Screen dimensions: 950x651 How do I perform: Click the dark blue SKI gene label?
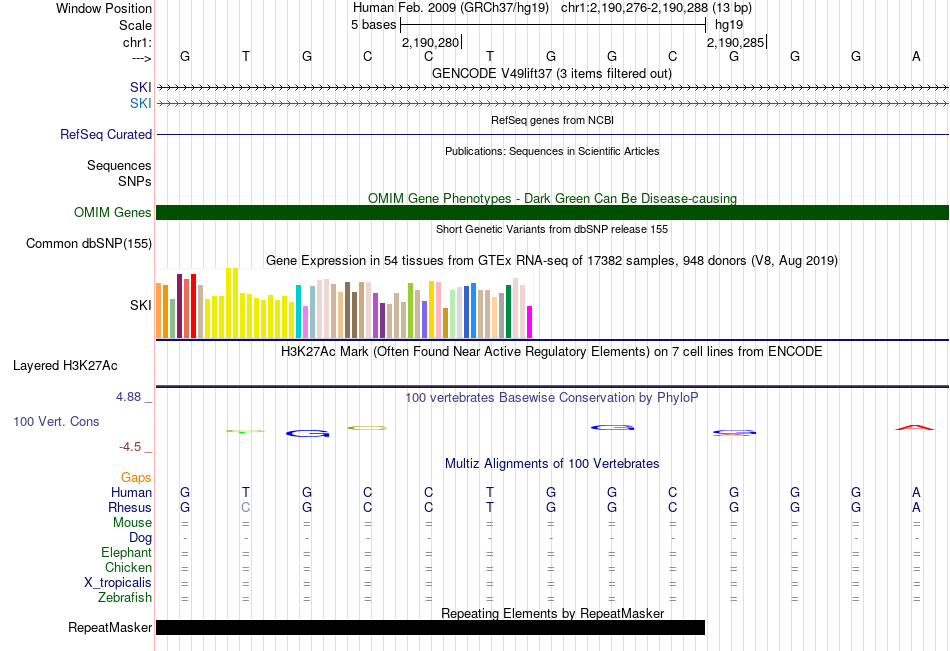pos(141,87)
